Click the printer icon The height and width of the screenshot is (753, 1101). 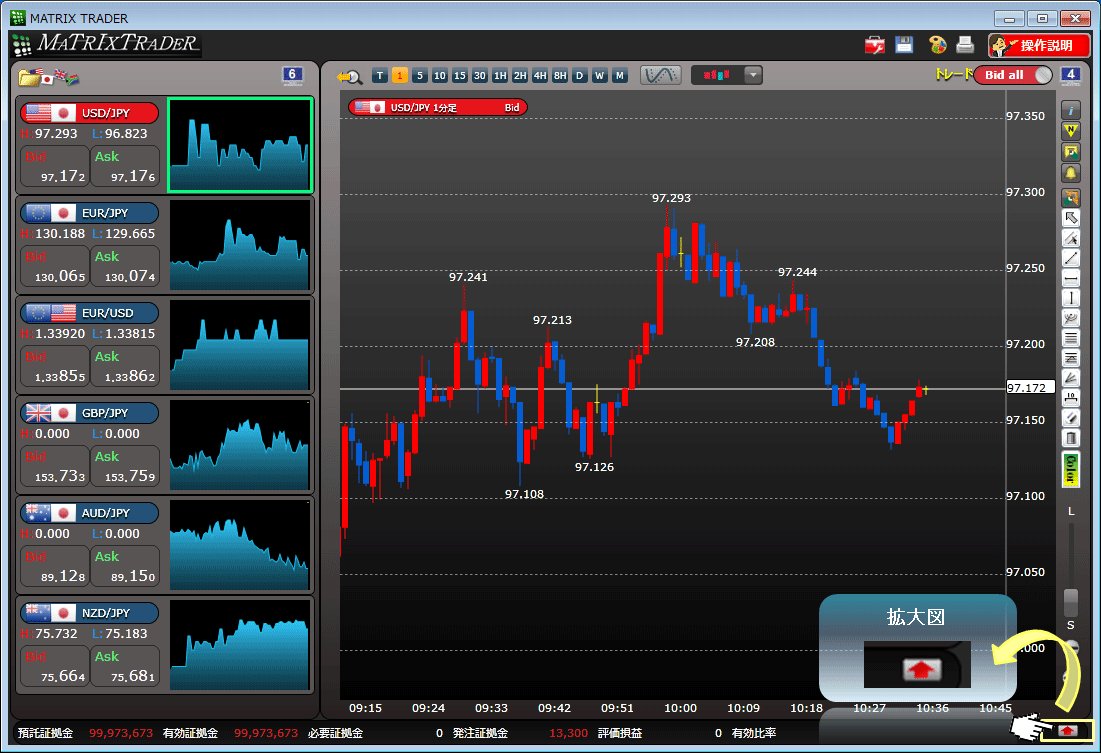coord(965,45)
